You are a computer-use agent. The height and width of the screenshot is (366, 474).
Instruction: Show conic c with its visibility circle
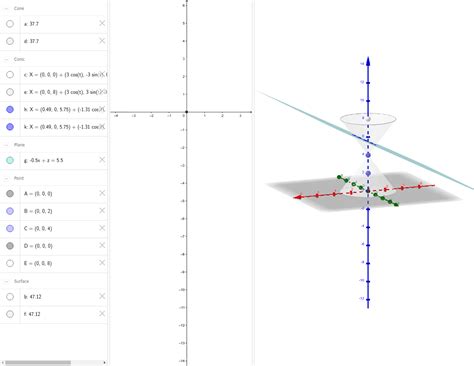point(10,75)
